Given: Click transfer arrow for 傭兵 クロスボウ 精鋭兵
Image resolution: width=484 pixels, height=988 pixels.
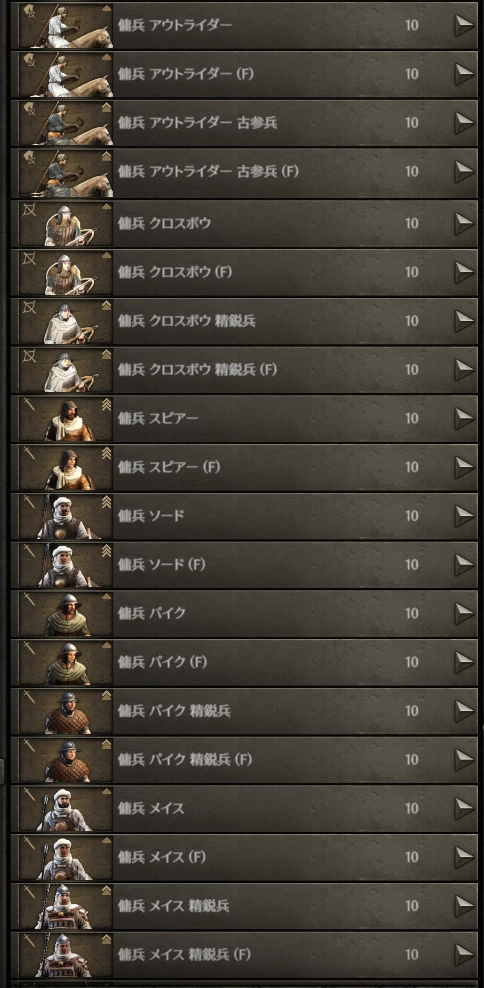Looking at the screenshot, I should (x=464, y=321).
